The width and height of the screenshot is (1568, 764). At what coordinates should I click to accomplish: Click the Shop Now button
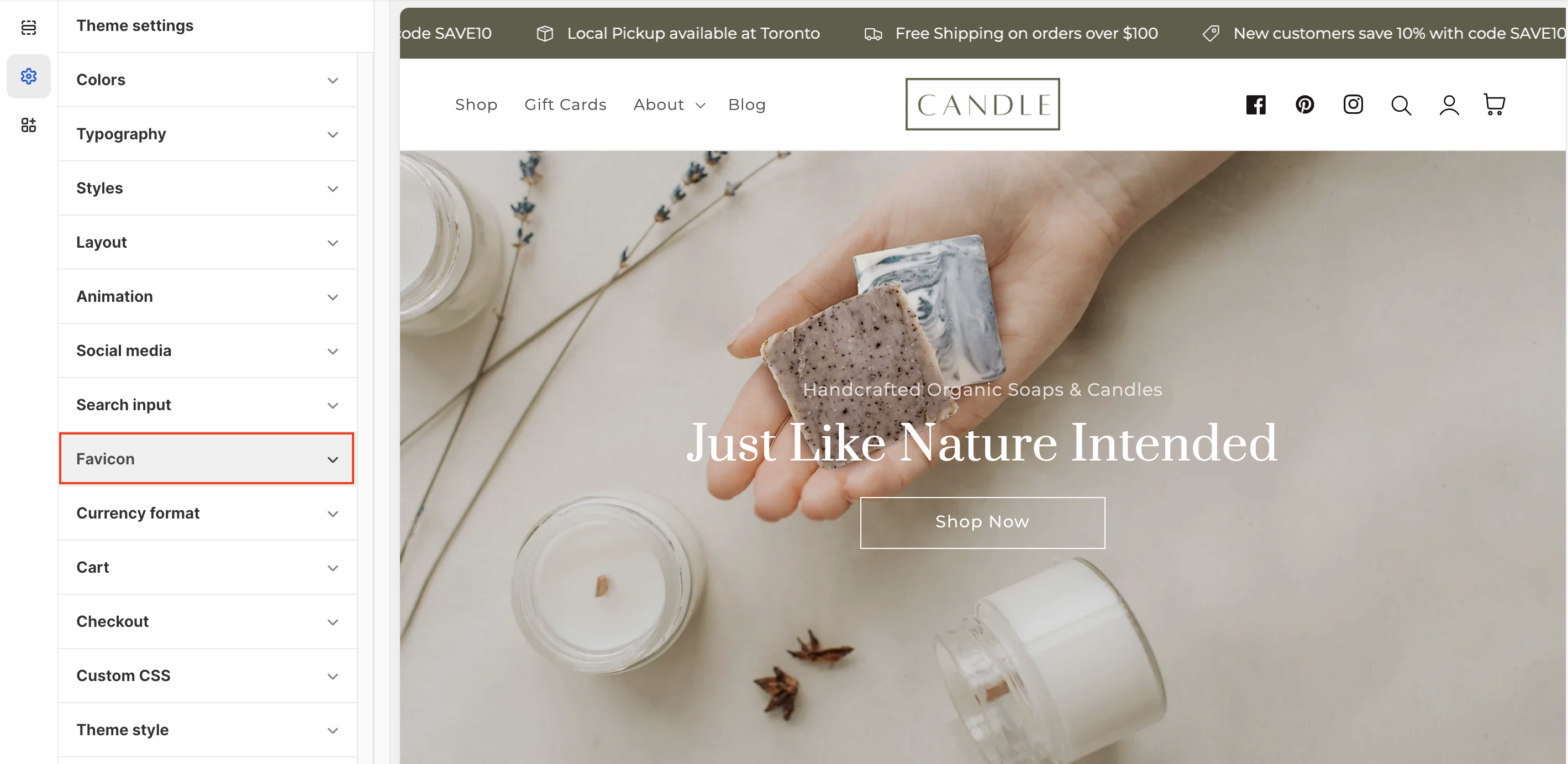tap(982, 522)
